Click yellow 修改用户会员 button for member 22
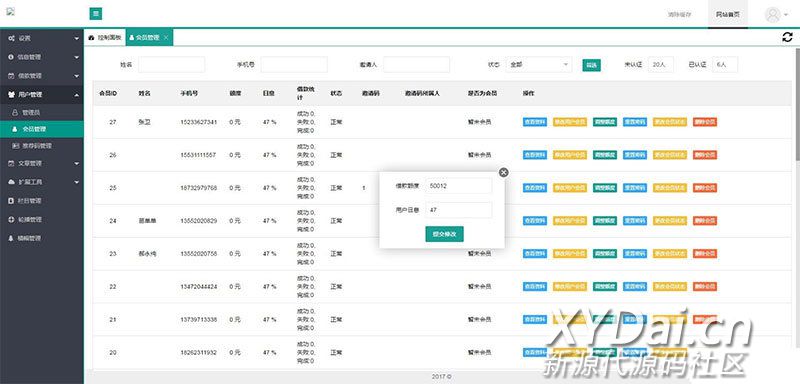Screen dimensions: 800x384 569,287
